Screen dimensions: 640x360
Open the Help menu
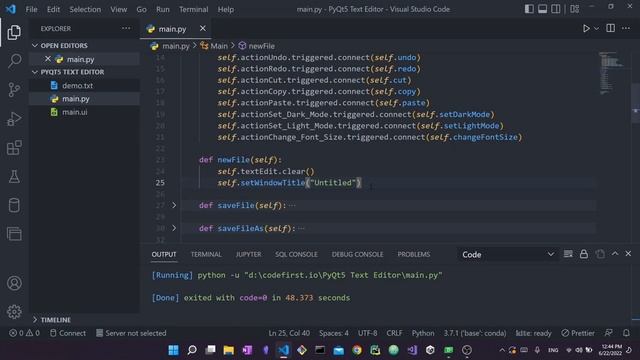pyautogui.click(x=226, y=9)
